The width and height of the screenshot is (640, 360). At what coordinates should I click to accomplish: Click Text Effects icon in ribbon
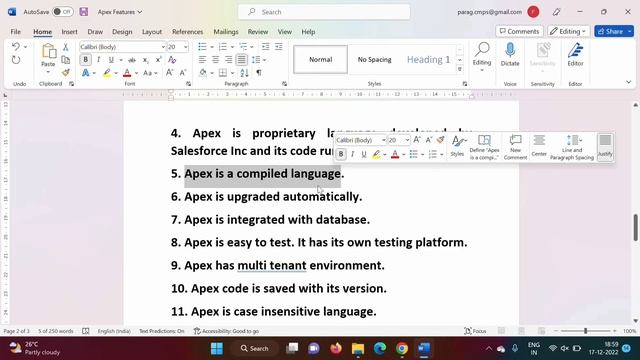(85, 73)
